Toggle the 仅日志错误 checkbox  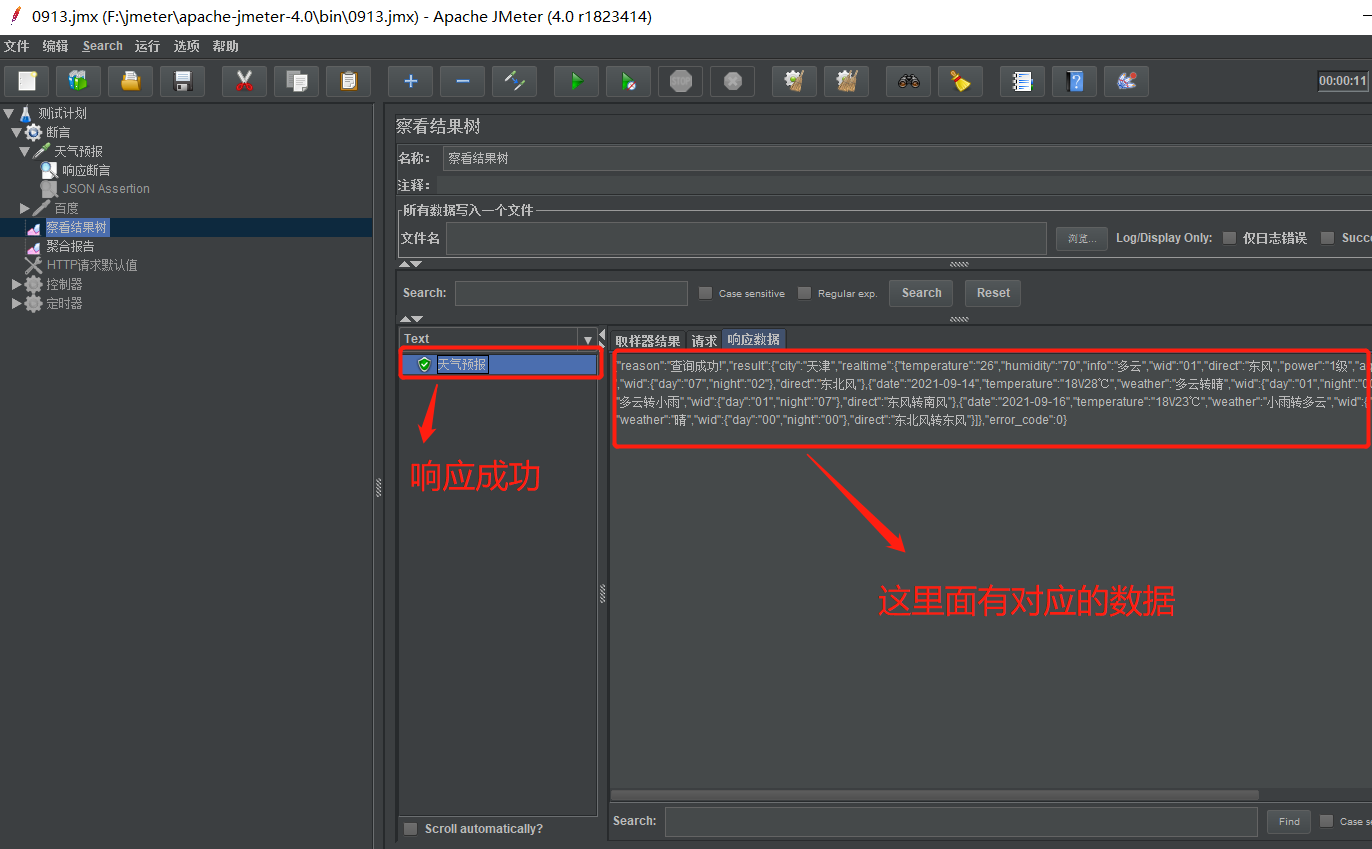[1230, 238]
